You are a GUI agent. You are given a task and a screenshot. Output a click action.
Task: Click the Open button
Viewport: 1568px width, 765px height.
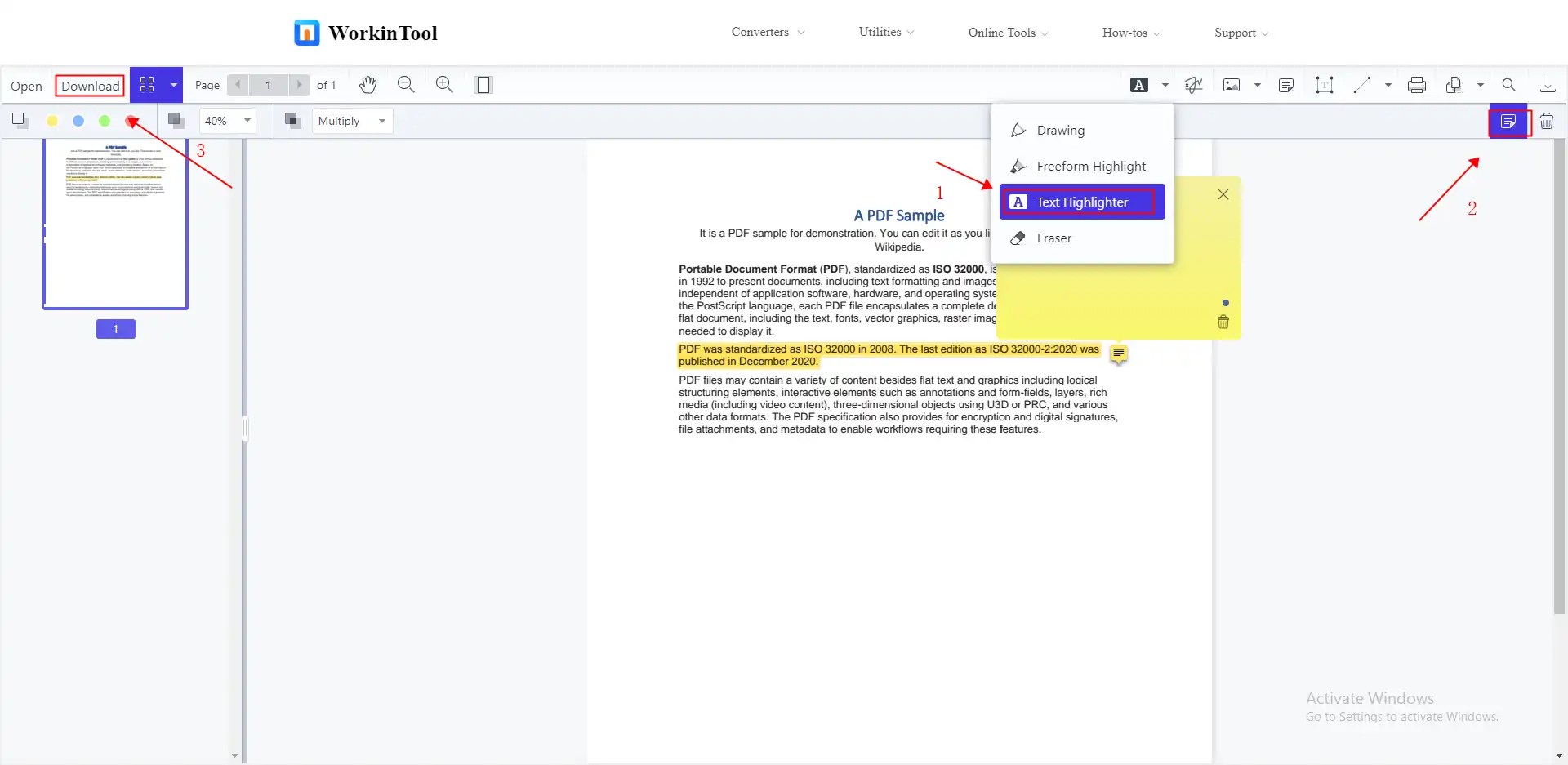[x=25, y=85]
